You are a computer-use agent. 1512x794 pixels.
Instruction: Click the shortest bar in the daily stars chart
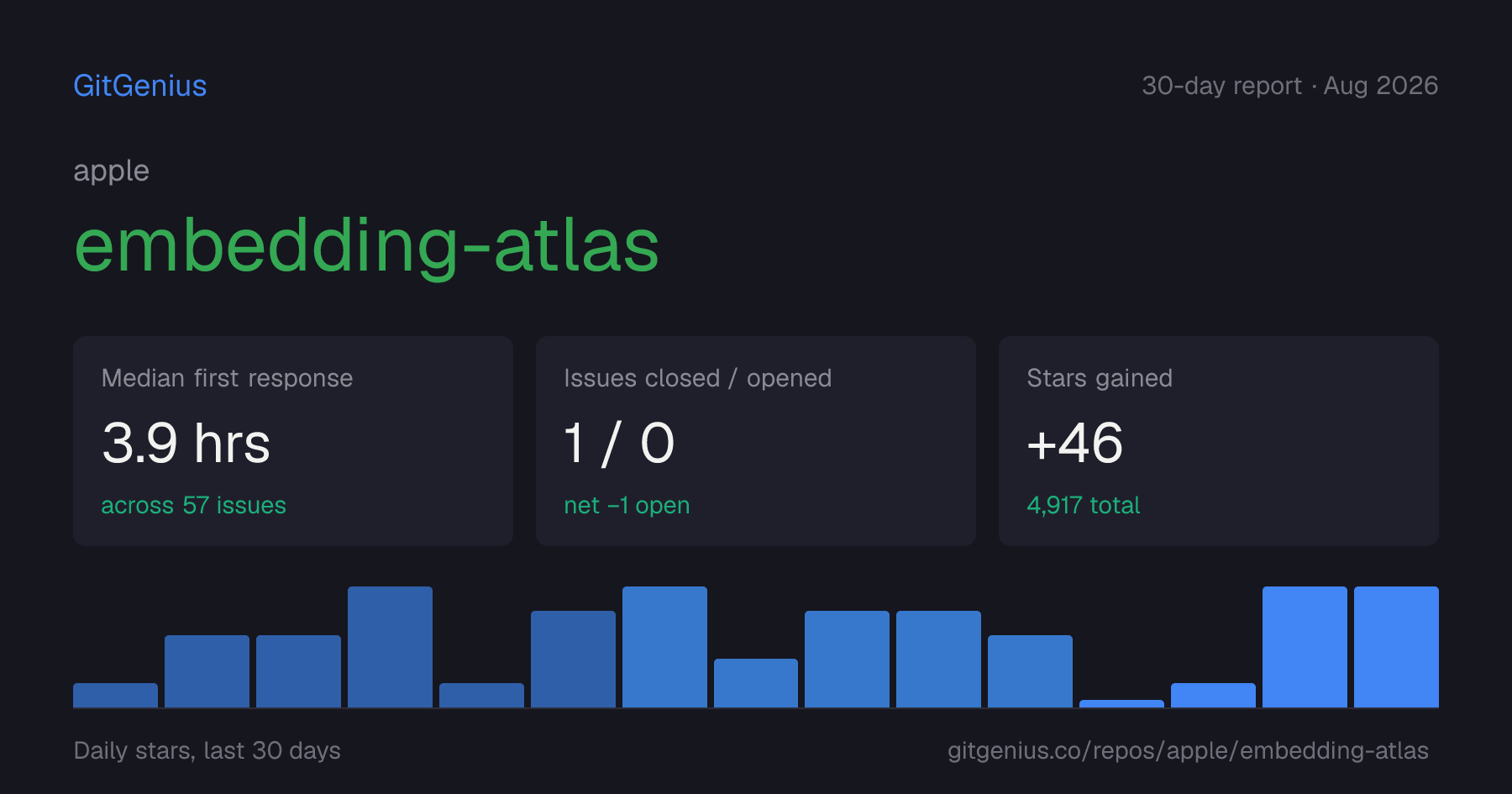tap(1121, 703)
